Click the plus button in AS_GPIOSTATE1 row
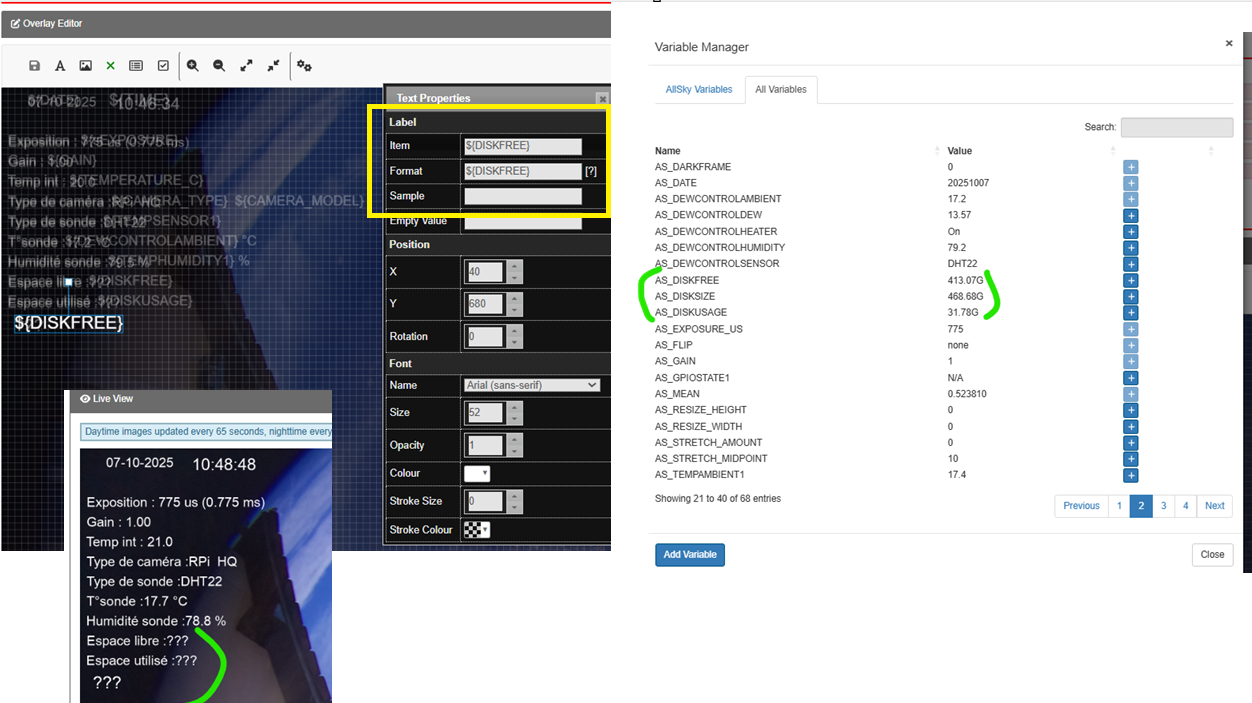This screenshot has height=703, width=1252. [x=1131, y=378]
